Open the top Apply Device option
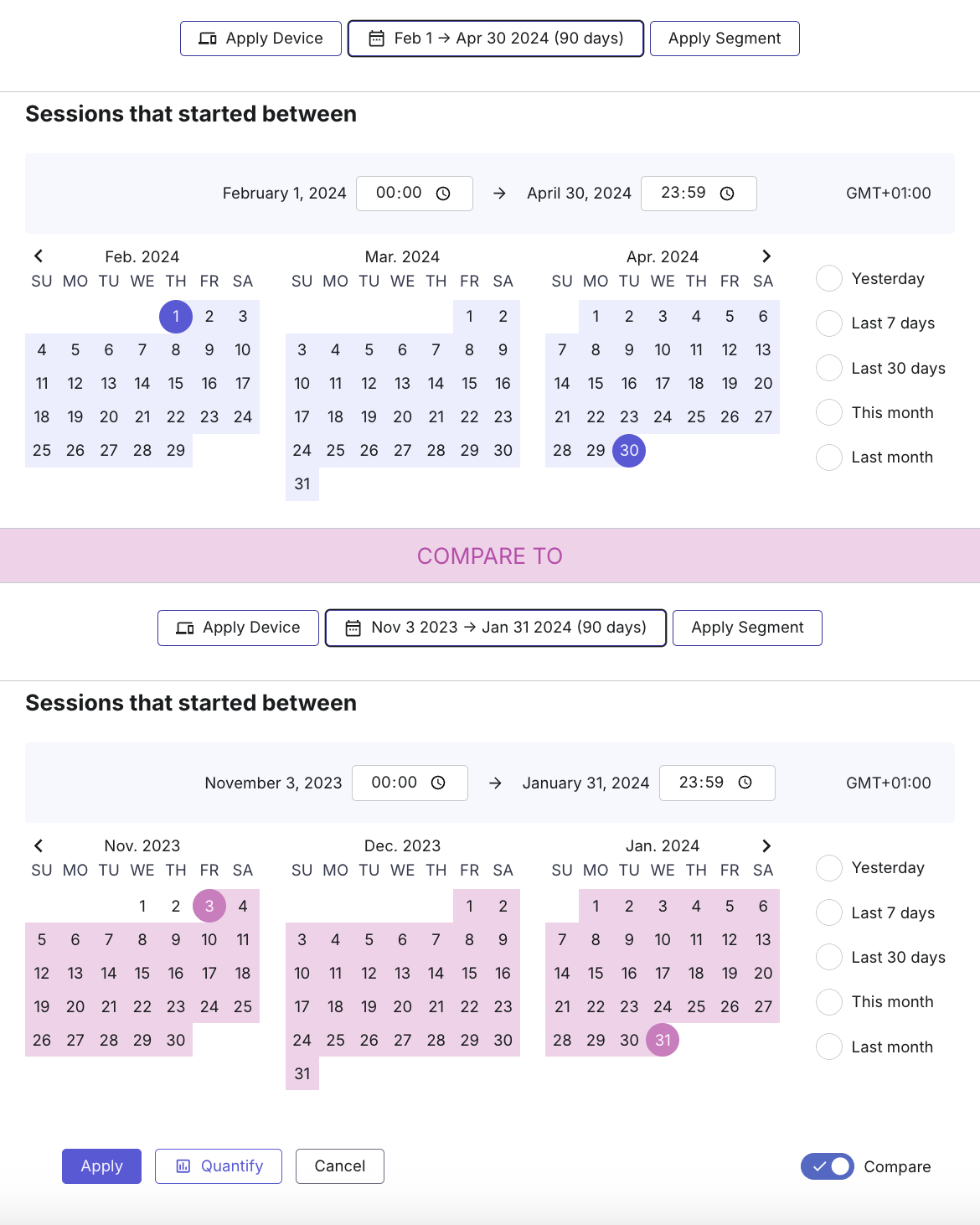Screen dimensions: 980x1225 [260, 39]
